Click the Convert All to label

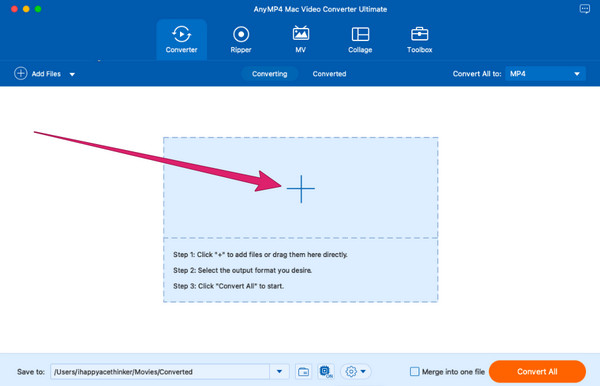pos(477,74)
